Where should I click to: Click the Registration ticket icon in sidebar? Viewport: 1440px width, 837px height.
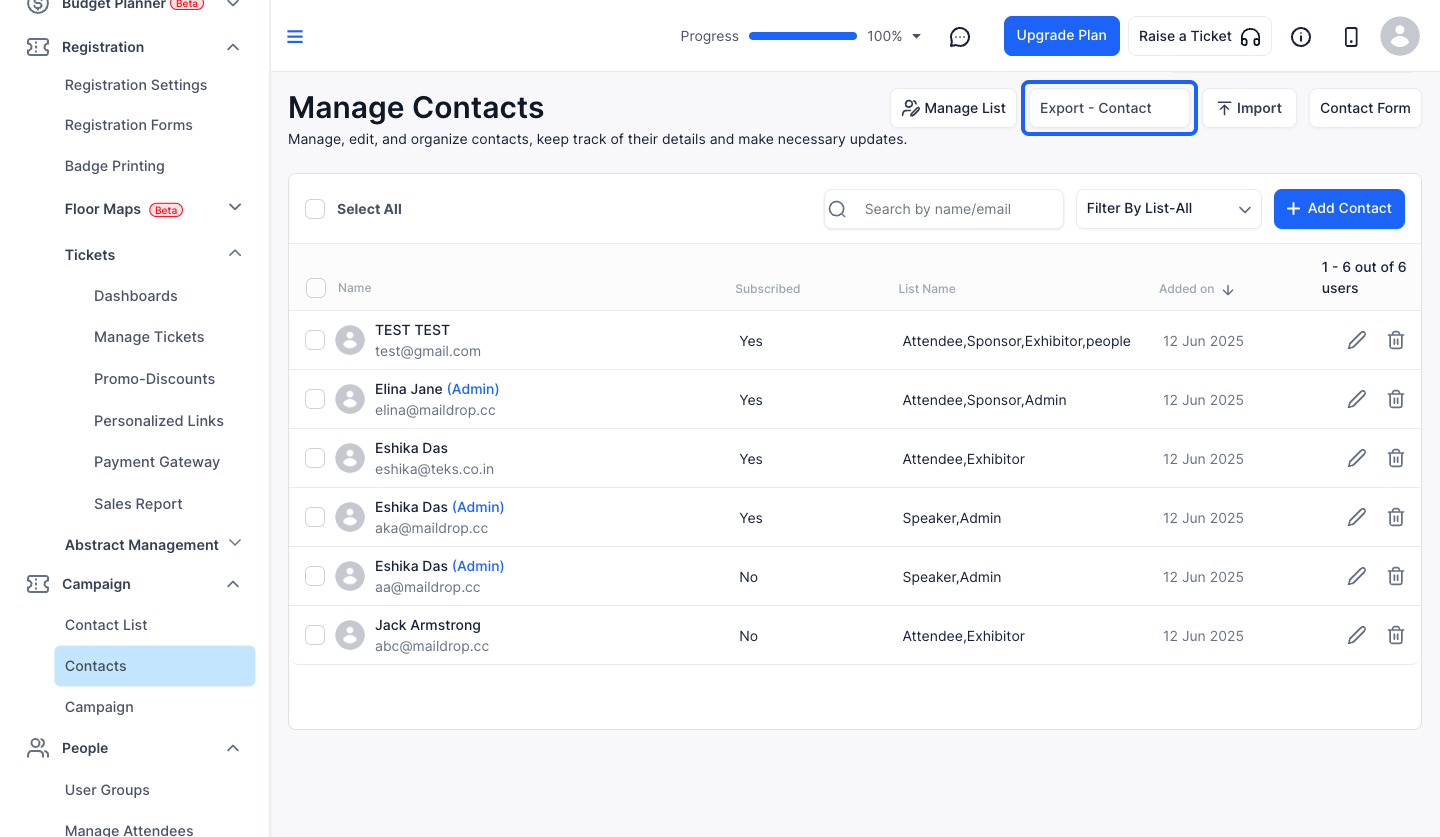click(38, 47)
